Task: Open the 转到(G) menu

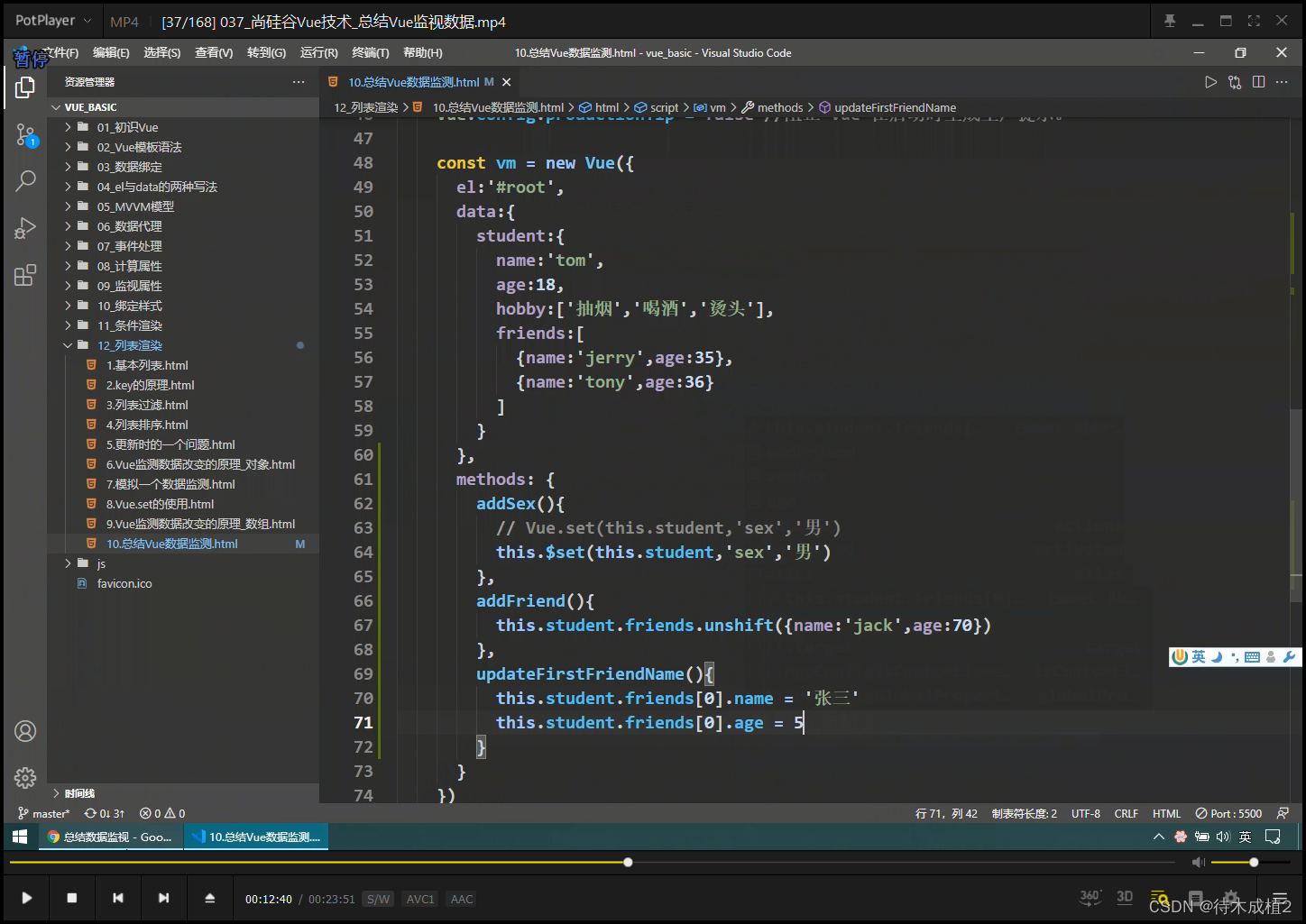Action: click(266, 53)
